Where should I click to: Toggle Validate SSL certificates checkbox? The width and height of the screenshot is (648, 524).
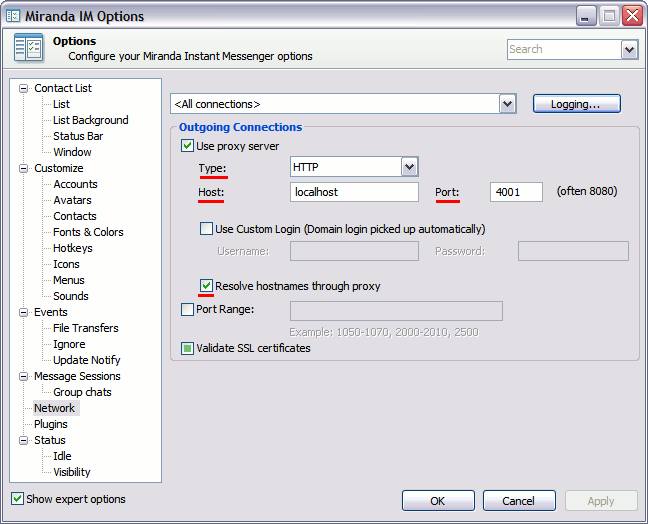(x=187, y=348)
